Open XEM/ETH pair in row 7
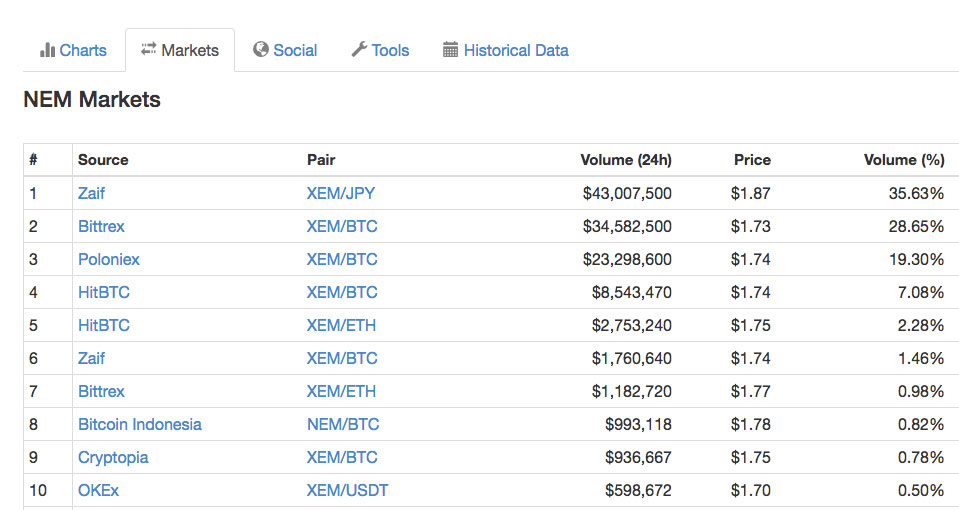Image resolution: width=959 pixels, height=510 pixels. pyautogui.click(x=341, y=391)
